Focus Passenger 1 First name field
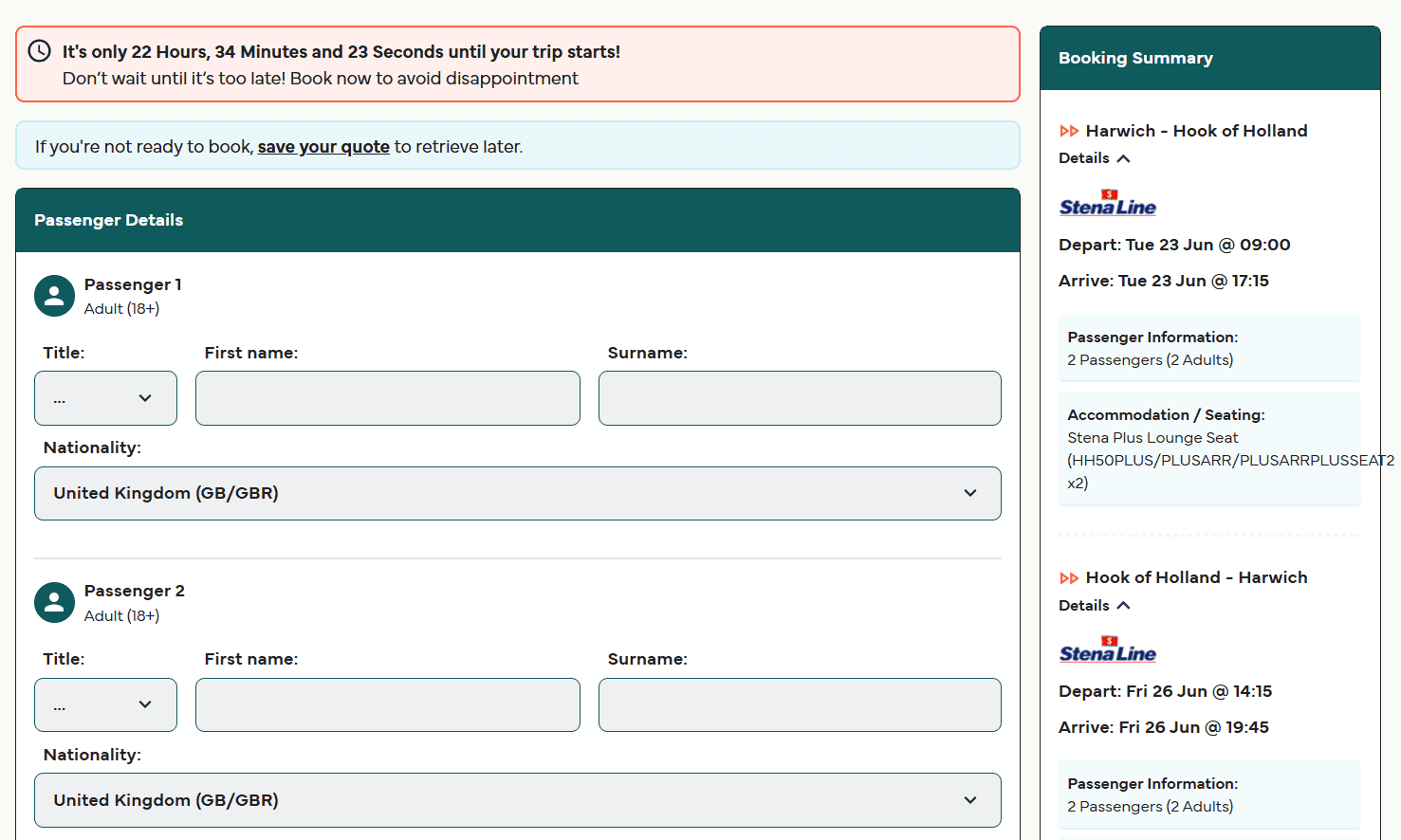This screenshot has width=1401, height=840. coord(388,398)
